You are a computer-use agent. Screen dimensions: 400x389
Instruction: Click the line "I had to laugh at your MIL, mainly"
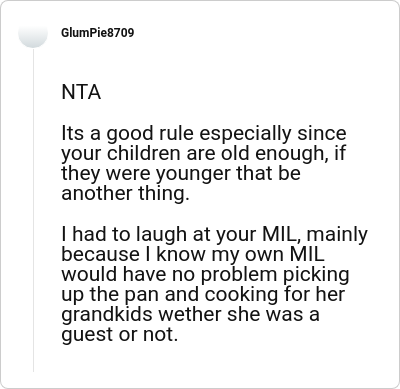[215, 234]
